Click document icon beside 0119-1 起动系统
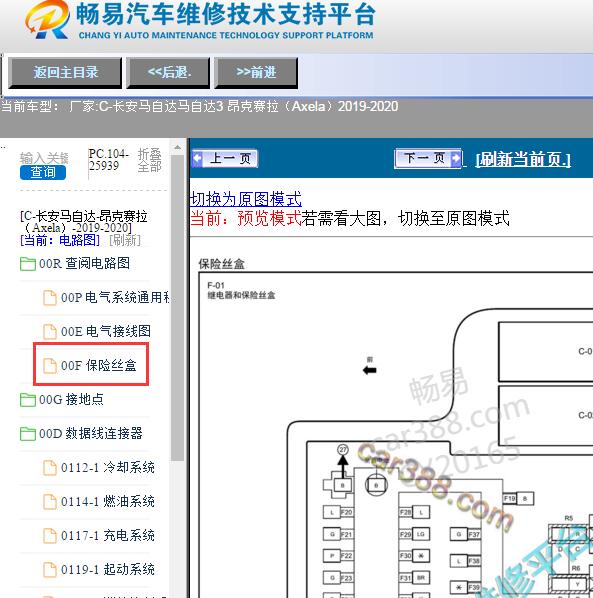 (x=50, y=570)
